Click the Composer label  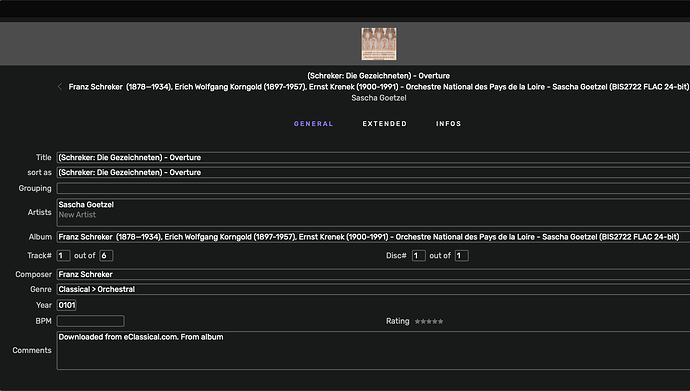click(33, 274)
